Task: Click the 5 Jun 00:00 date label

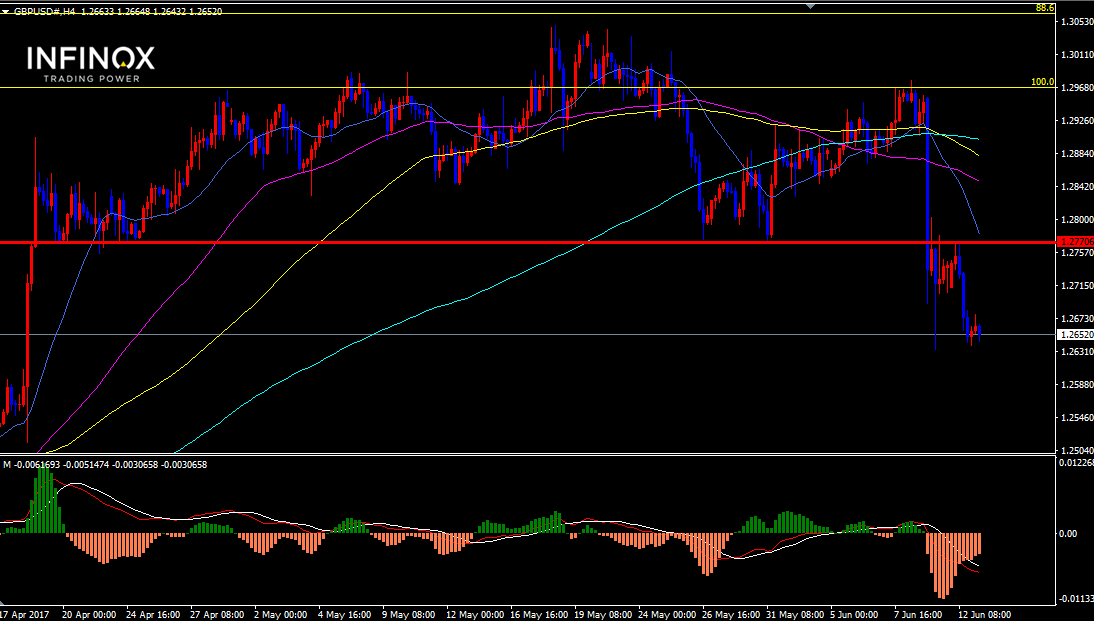Action: coord(854,615)
